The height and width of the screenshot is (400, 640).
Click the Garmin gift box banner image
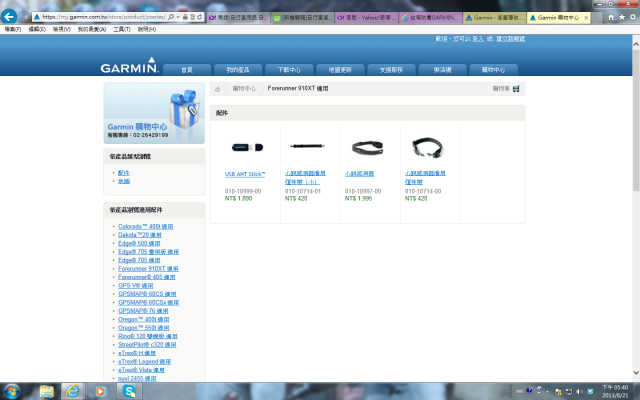click(x=154, y=113)
